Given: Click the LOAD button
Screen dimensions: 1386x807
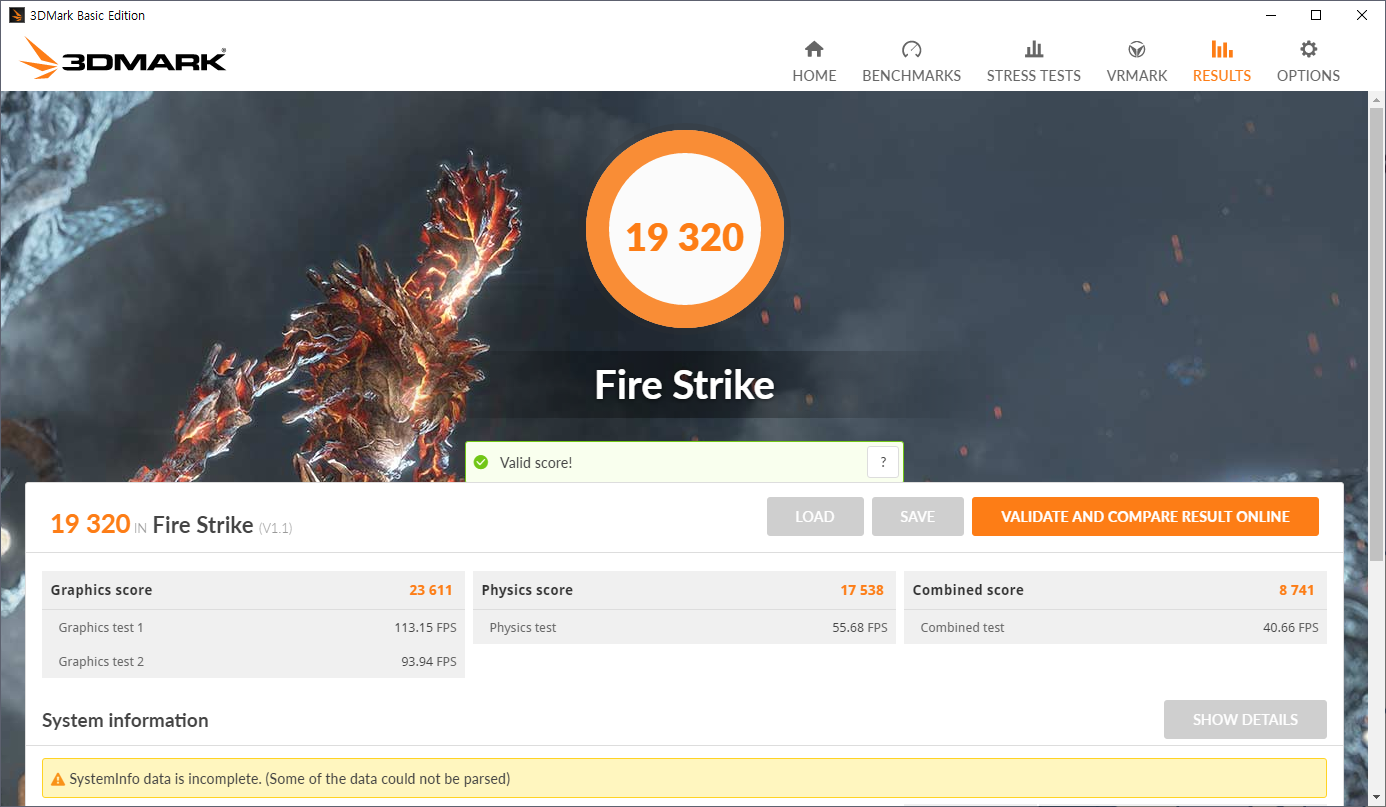Looking at the screenshot, I should tap(815, 517).
